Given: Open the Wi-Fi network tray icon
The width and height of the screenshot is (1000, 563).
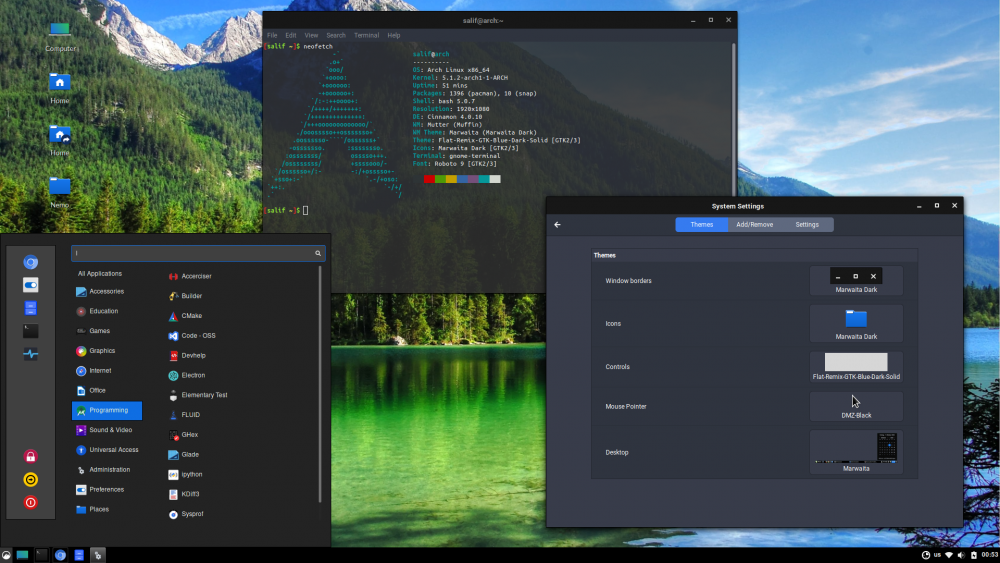Looking at the screenshot, I should [x=949, y=555].
